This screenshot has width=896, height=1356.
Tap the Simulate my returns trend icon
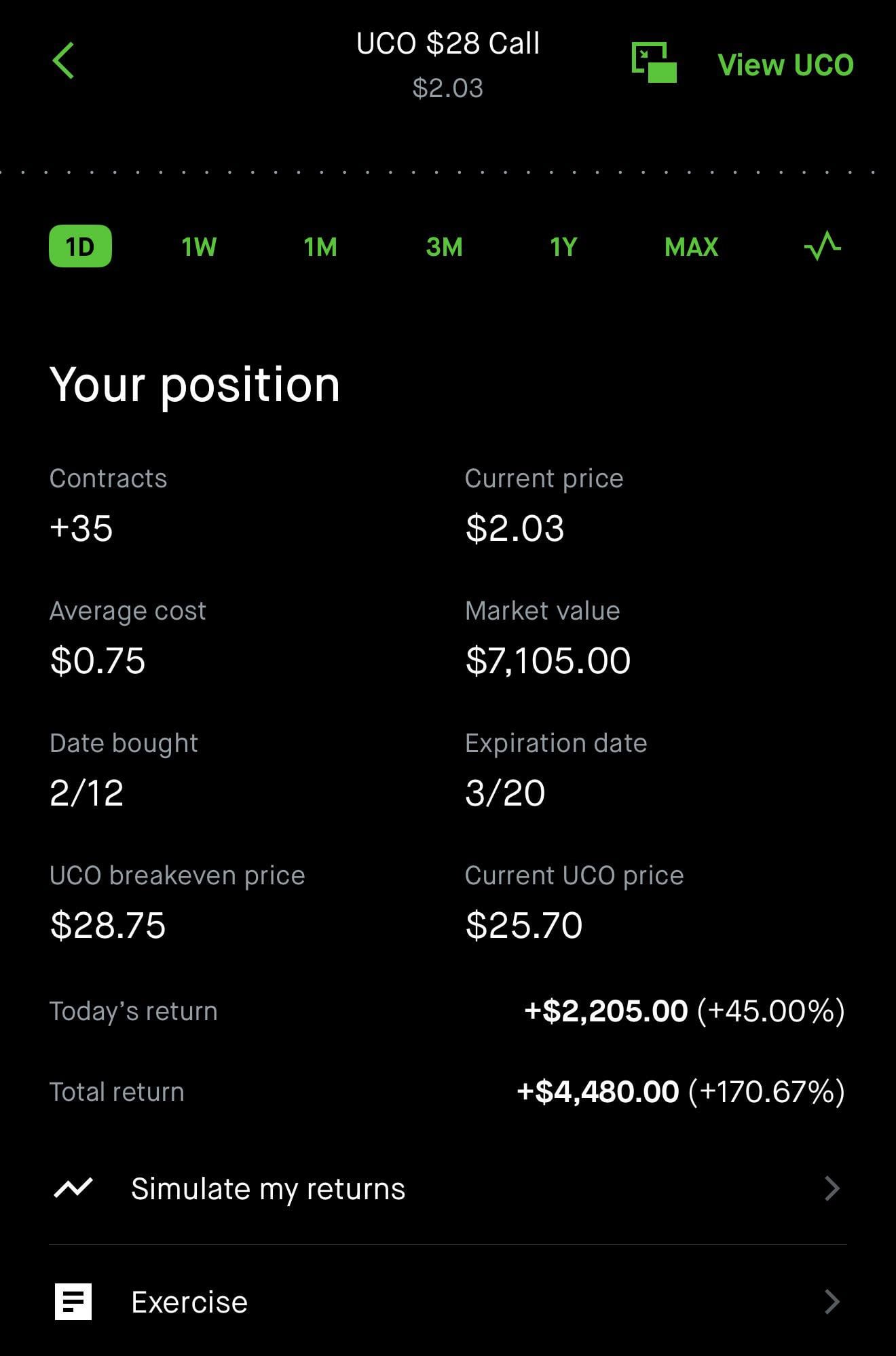point(73,1188)
